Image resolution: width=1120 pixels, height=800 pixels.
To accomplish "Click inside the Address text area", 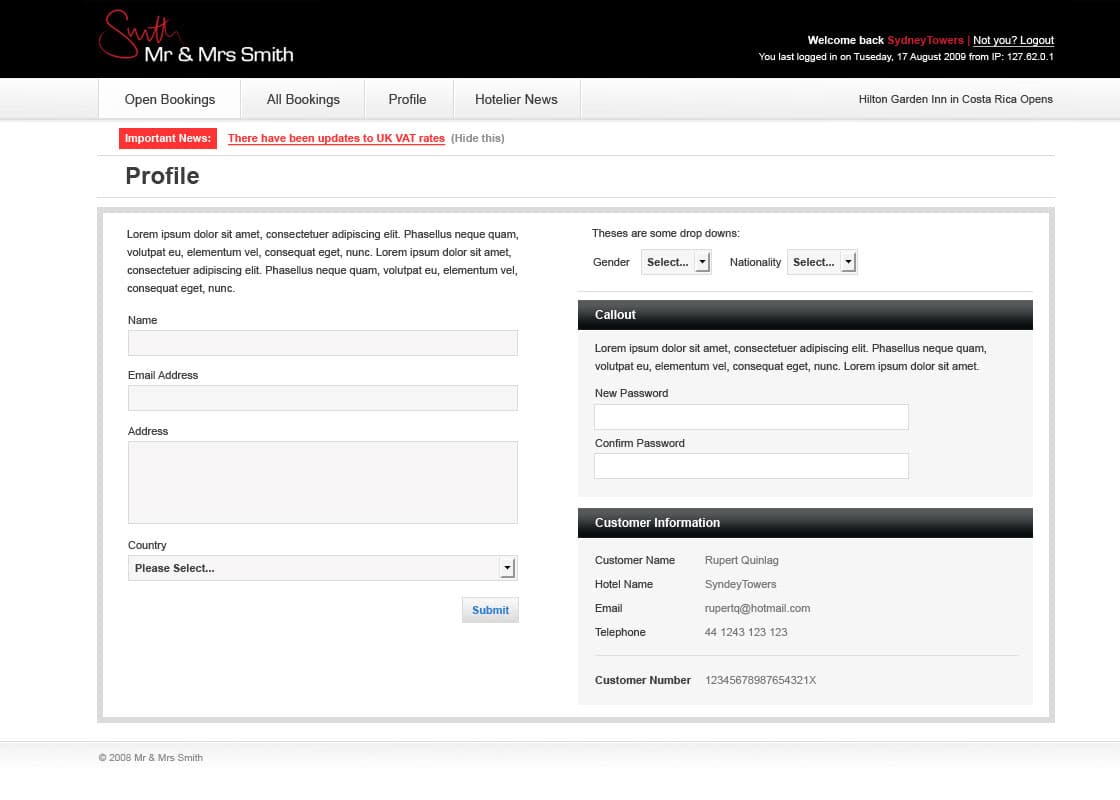I will pos(322,482).
